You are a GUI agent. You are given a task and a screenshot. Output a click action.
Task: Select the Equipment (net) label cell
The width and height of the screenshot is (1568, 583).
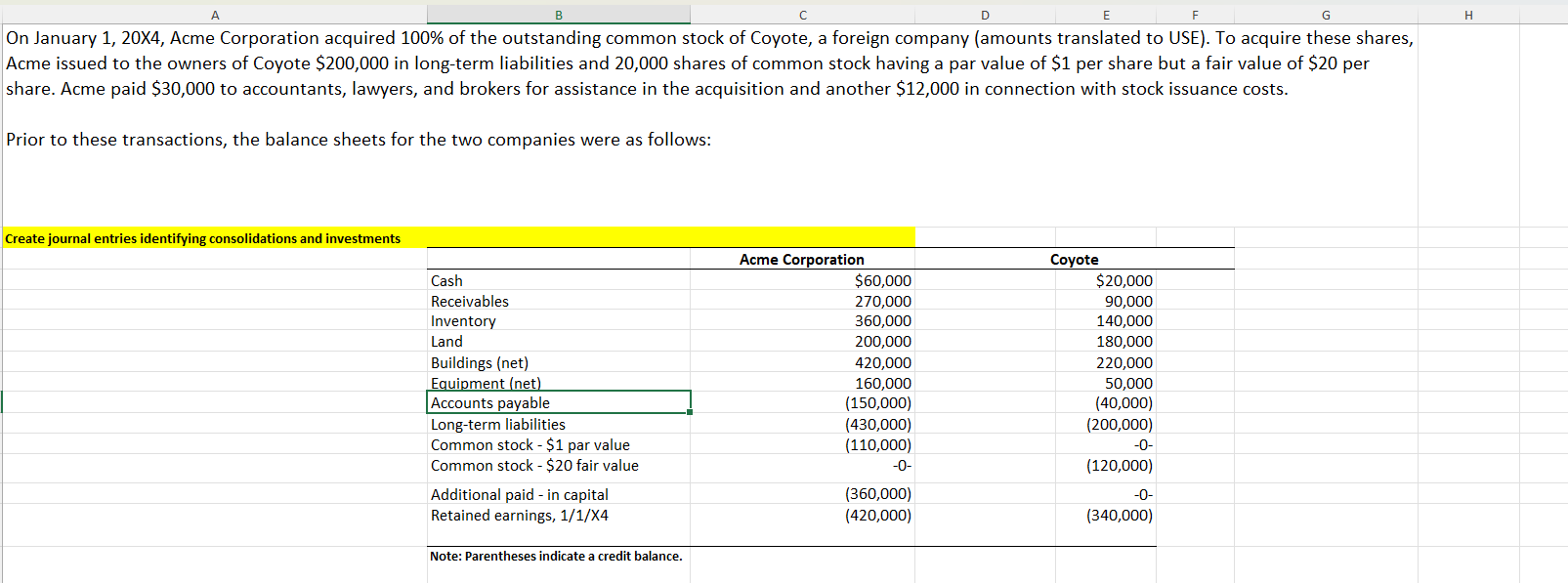pos(559,382)
